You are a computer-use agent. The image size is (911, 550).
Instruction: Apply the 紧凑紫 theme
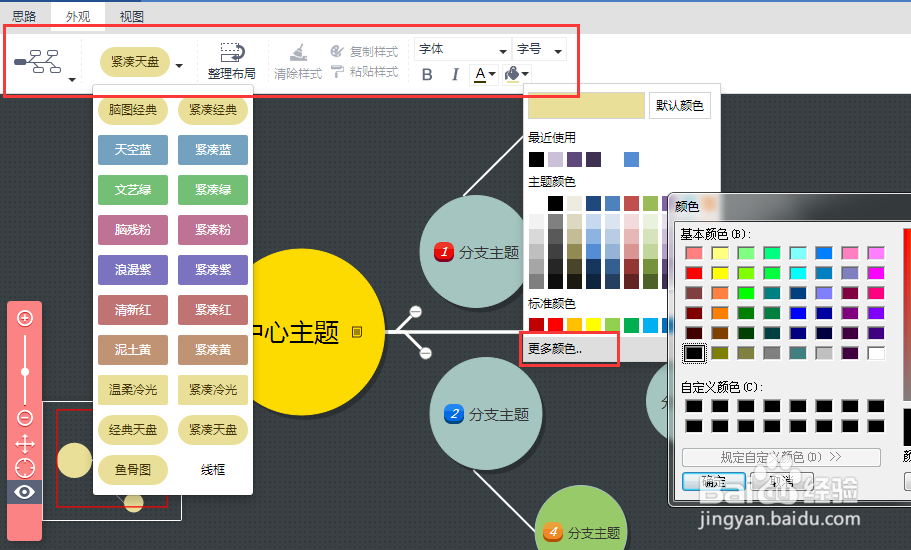[213, 270]
